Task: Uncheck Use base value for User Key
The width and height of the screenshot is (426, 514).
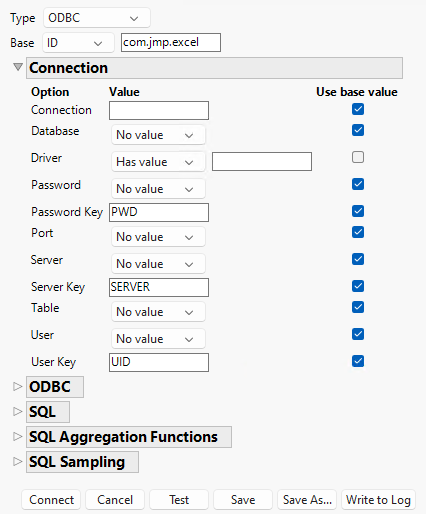Action: click(358, 361)
